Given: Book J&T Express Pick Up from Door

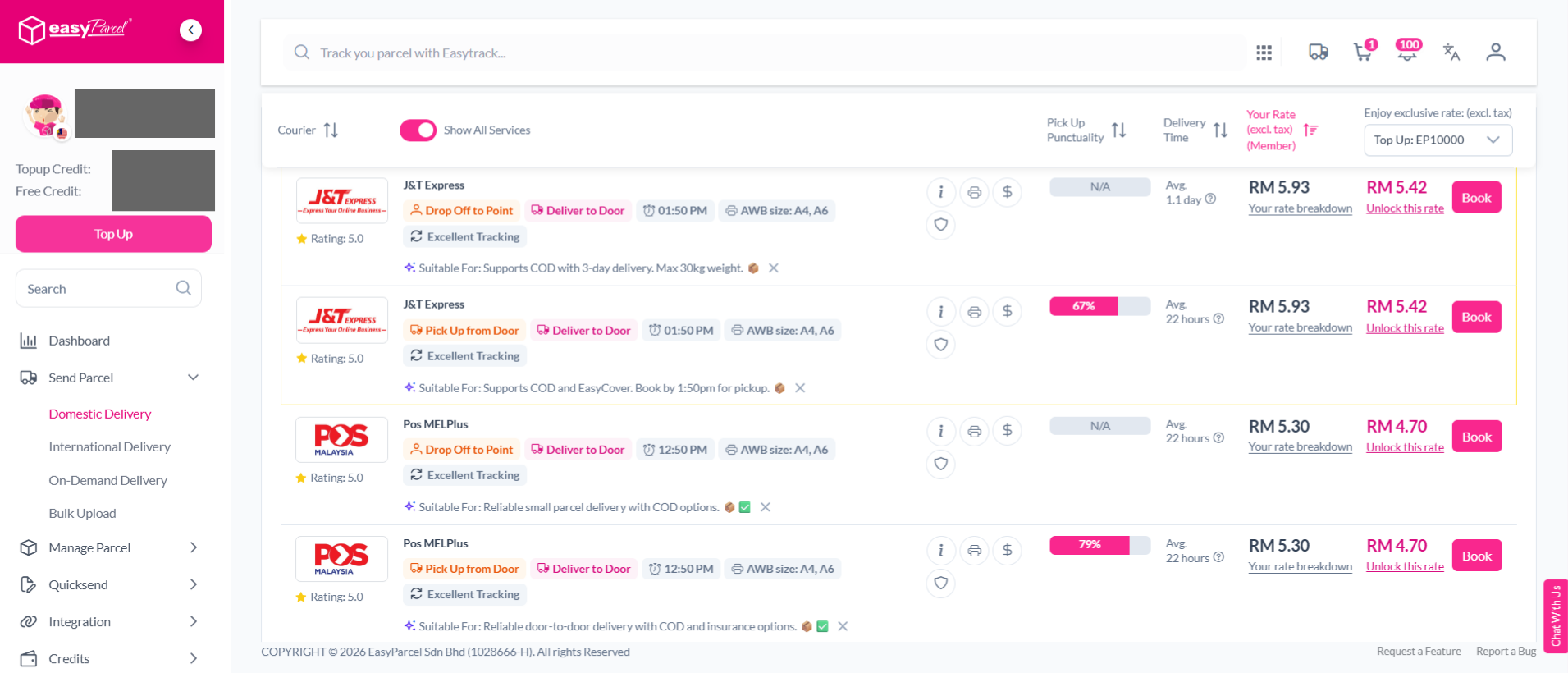Looking at the screenshot, I should point(1476,317).
